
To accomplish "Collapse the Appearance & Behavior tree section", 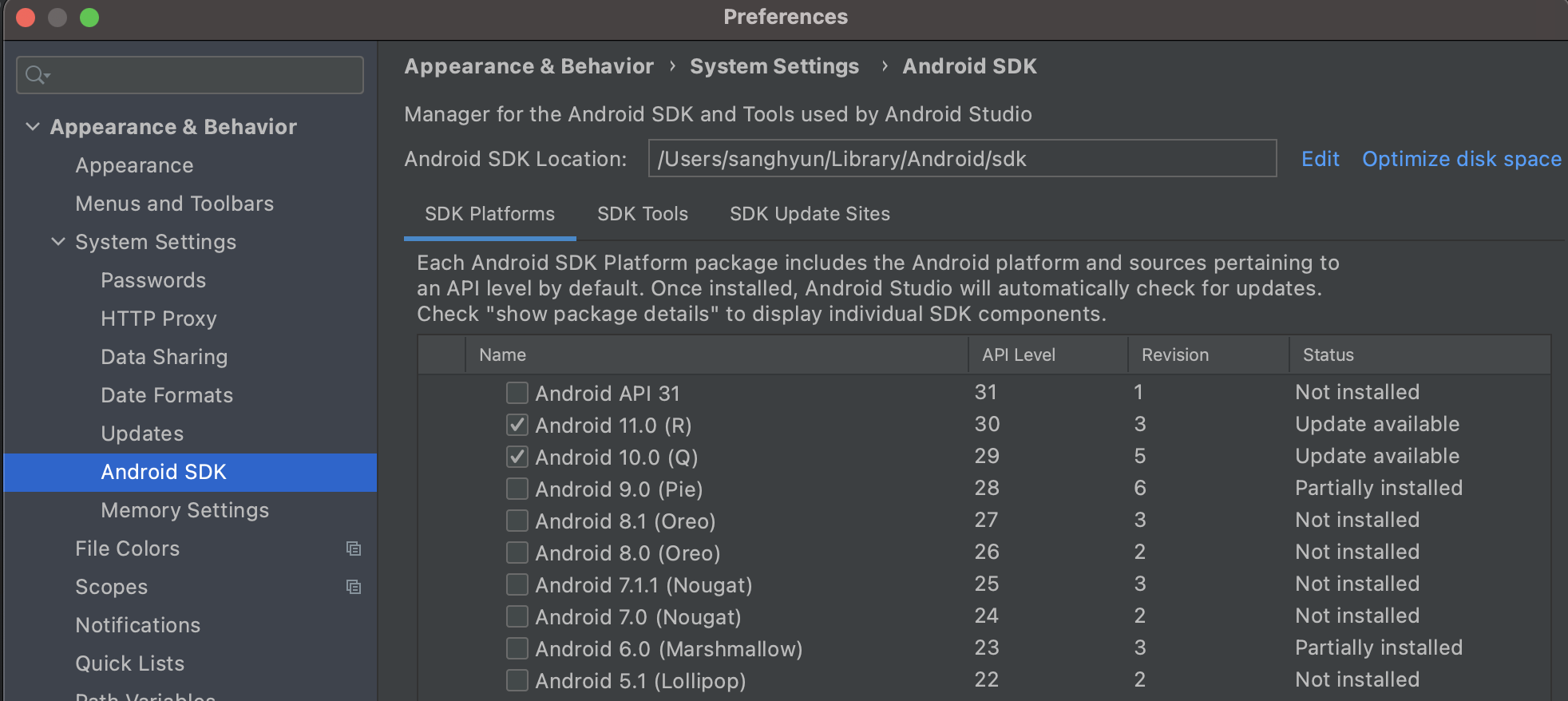I will pyautogui.click(x=33, y=127).
